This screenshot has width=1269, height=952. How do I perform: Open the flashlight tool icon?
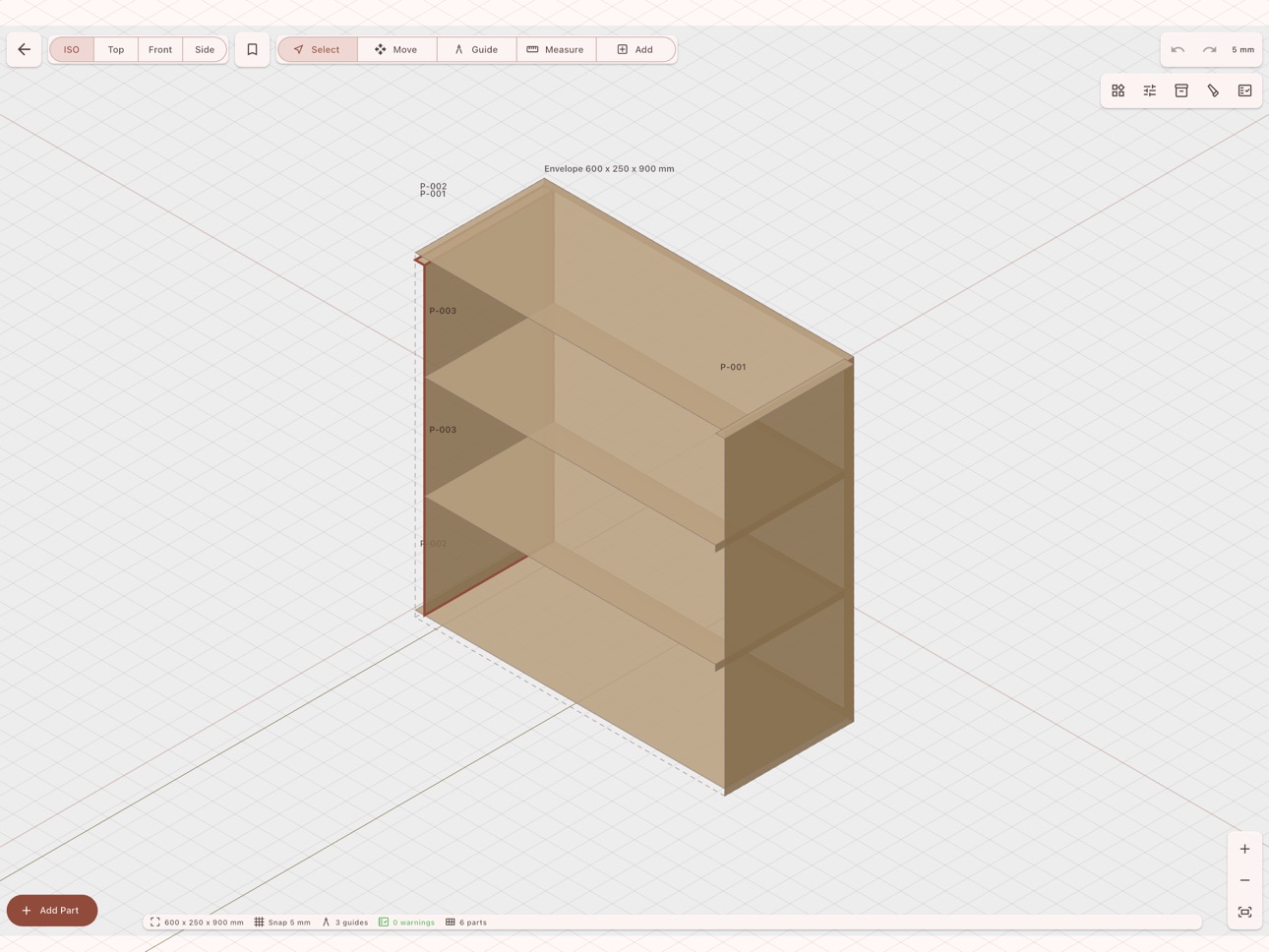click(x=1213, y=90)
